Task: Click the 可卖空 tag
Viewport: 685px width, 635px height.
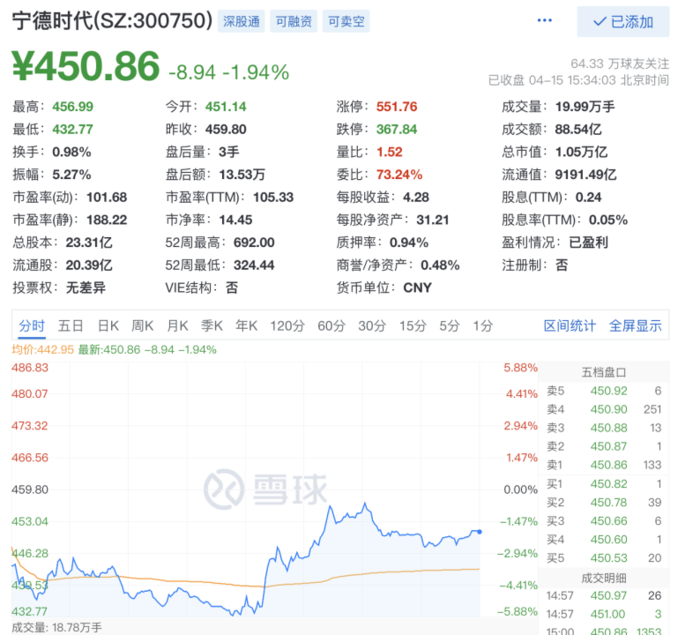Action: pyautogui.click(x=346, y=21)
